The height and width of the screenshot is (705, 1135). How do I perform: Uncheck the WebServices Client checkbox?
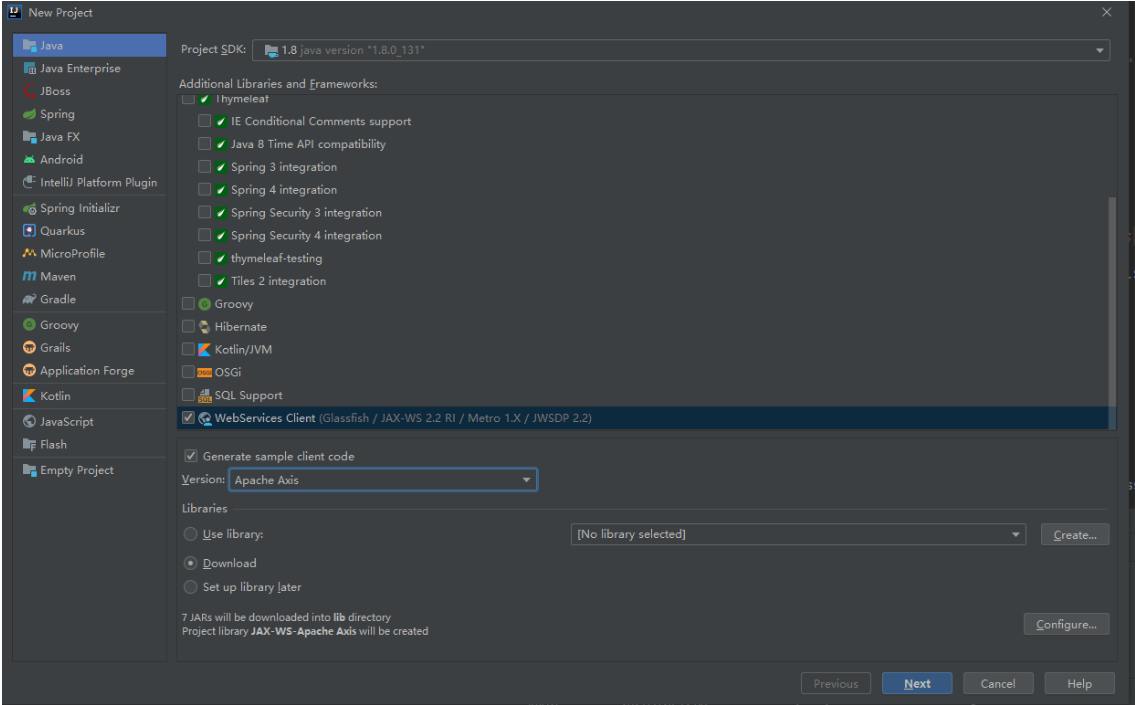(188, 418)
